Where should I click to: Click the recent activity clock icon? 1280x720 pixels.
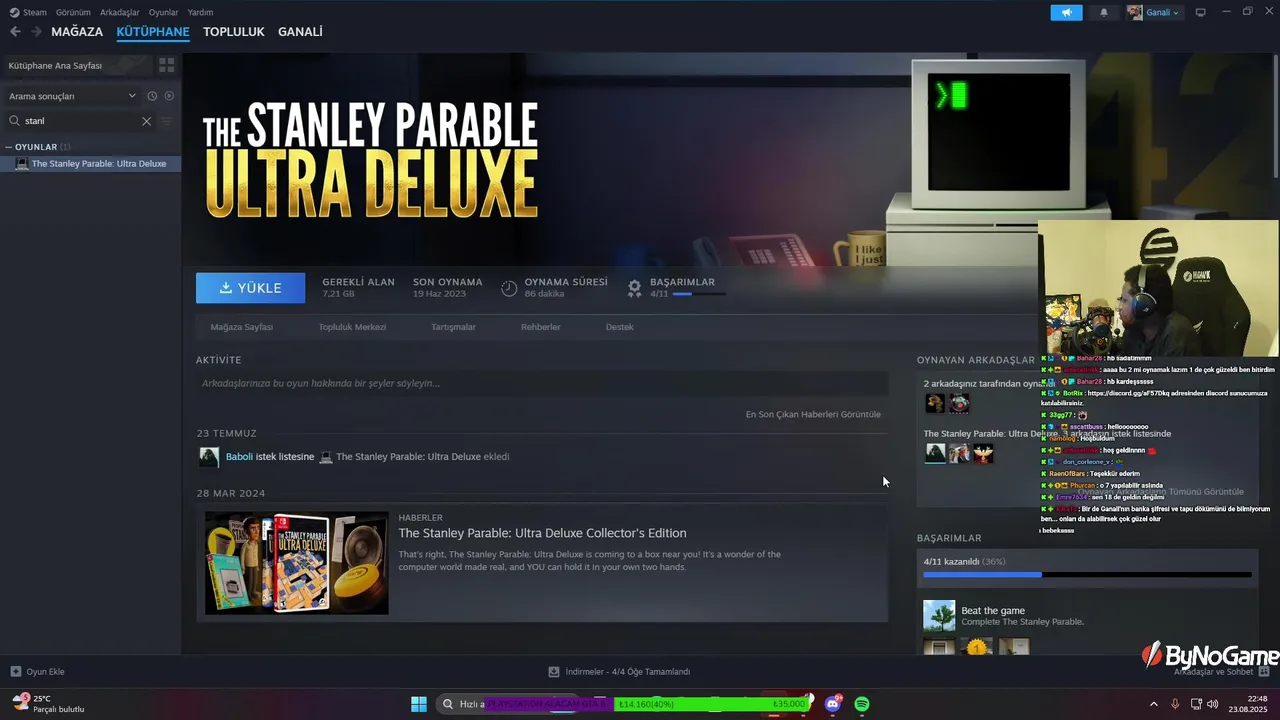click(152, 96)
